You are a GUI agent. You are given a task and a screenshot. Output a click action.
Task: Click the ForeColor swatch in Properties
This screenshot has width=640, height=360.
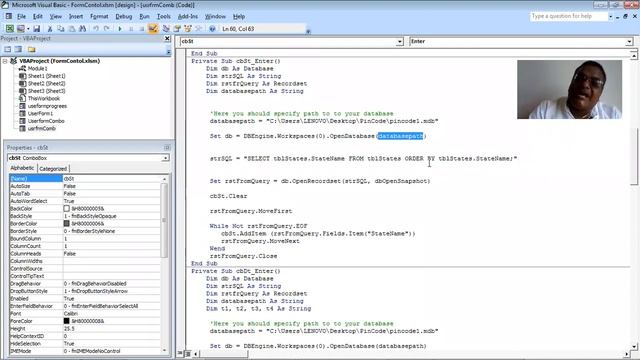(67, 321)
